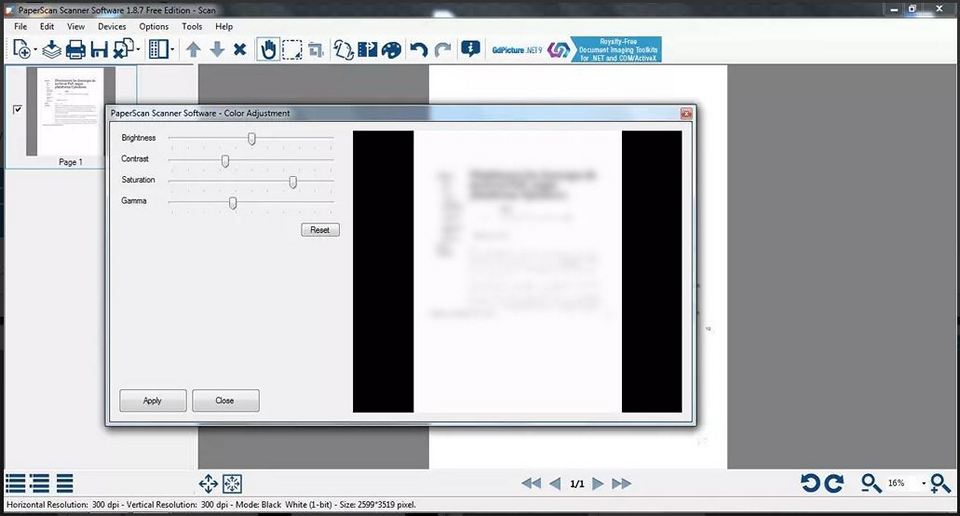The width and height of the screenshot is (960, 516).
Task: Click the Saturation slider handle
Action: coord(293,182)
